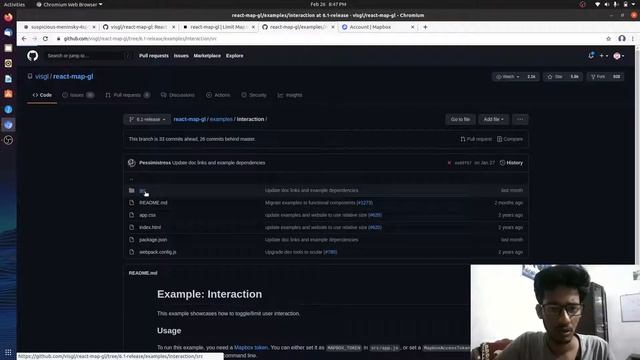This screenshot has width=640, height=360.
Task: Open the Show Applications grid
Action: [x=8, y=352]
